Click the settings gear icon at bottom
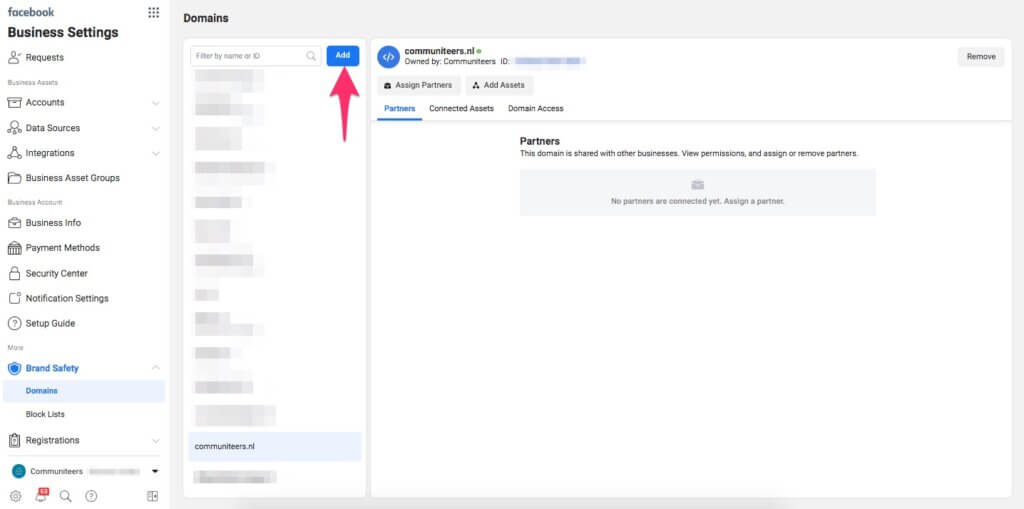The width and height of the screenshot is (1024, 509). (15, 496)
